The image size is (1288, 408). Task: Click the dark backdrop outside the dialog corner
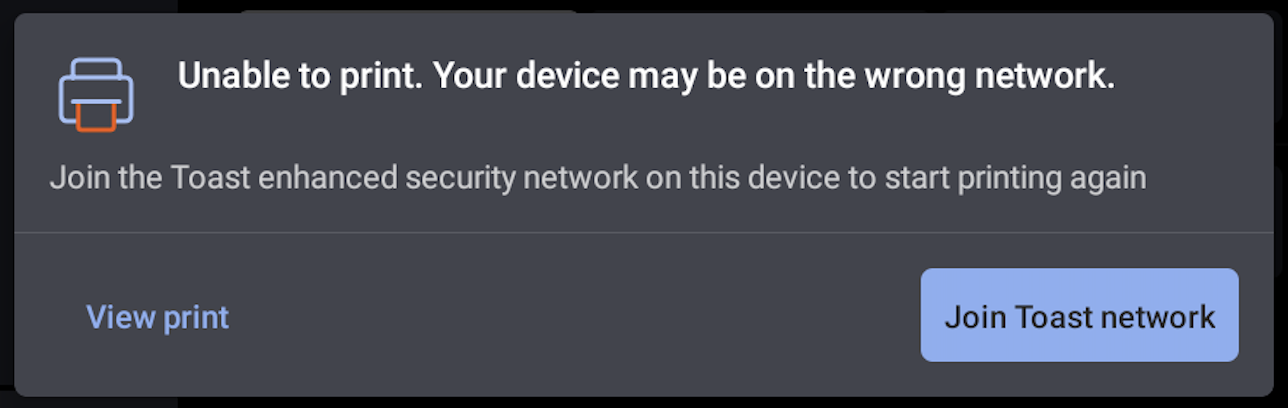pos(6,402)
